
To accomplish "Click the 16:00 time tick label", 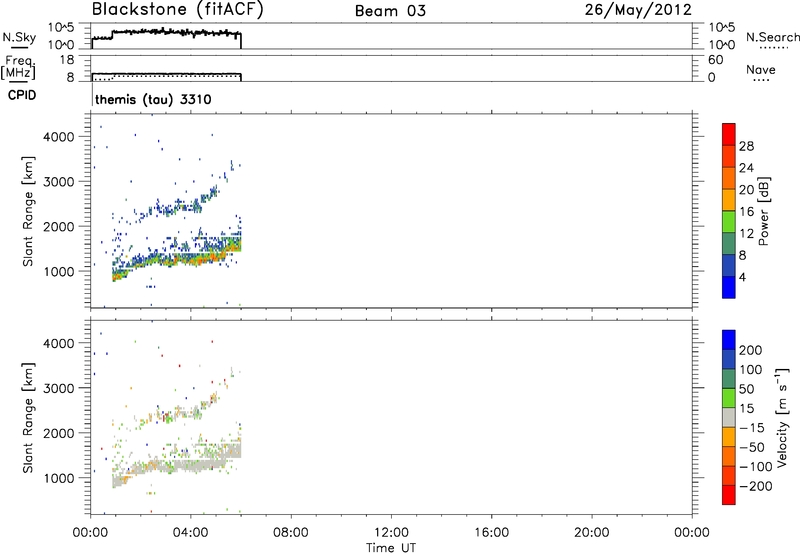I will pyautogui.click(x=491, y=533).
